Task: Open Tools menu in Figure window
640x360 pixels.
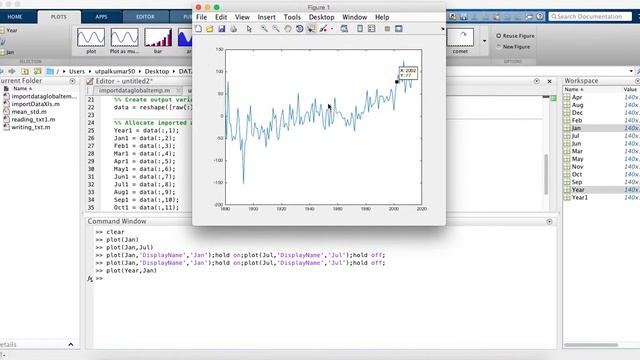Action: pyautogui.click(x=292, y=17)
